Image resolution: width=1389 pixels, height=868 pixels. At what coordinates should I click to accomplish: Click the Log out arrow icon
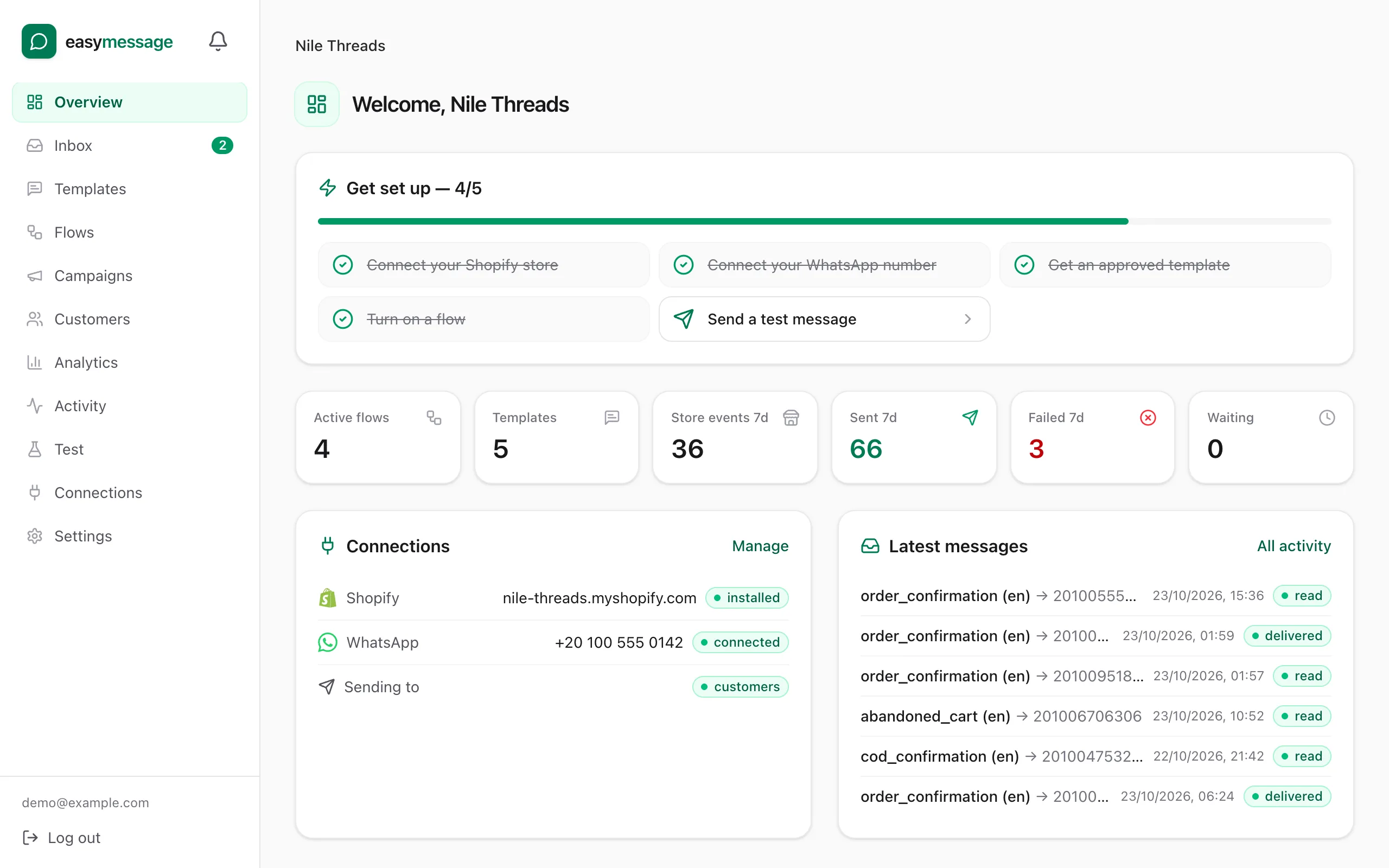[x=30, y=838]
